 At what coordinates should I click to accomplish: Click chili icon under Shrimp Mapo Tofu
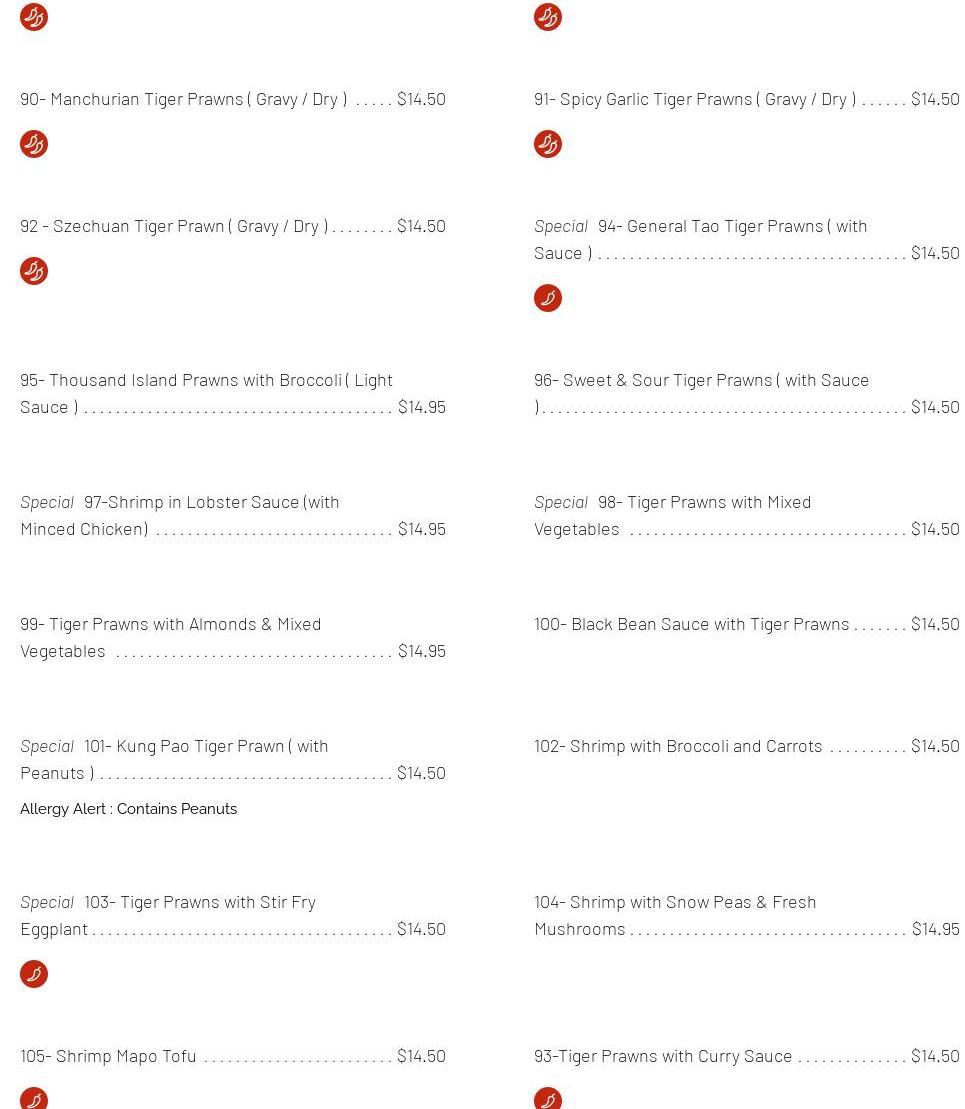[34, 1098]
